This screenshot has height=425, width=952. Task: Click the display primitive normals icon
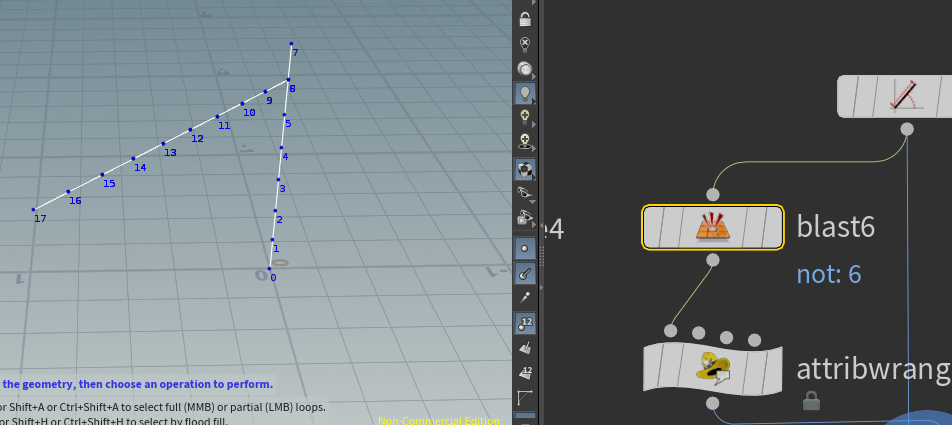525,348
